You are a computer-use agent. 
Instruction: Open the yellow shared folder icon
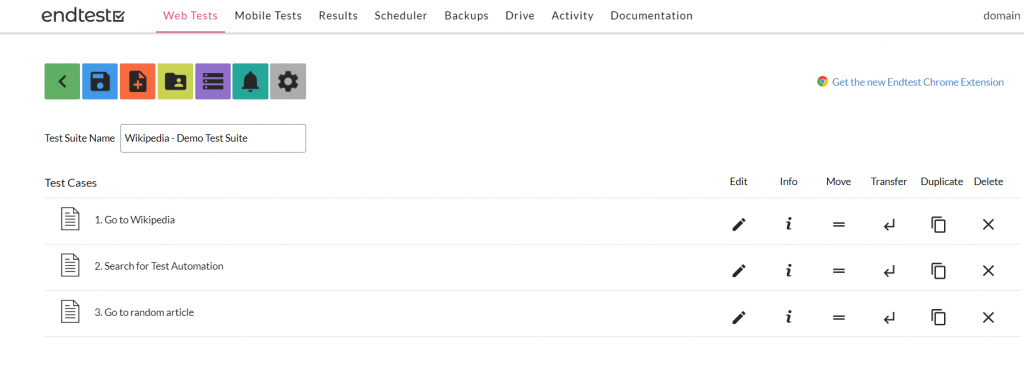click(175, 82)
